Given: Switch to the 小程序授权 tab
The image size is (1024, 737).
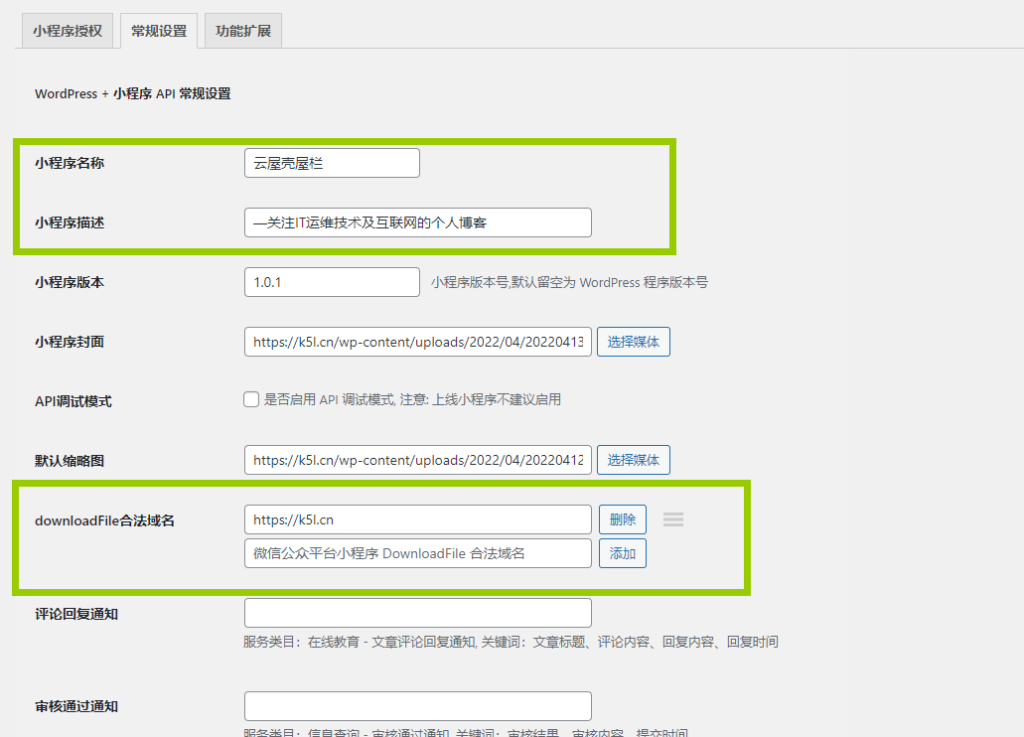Looking at the screenshot, I should (67, 31).
